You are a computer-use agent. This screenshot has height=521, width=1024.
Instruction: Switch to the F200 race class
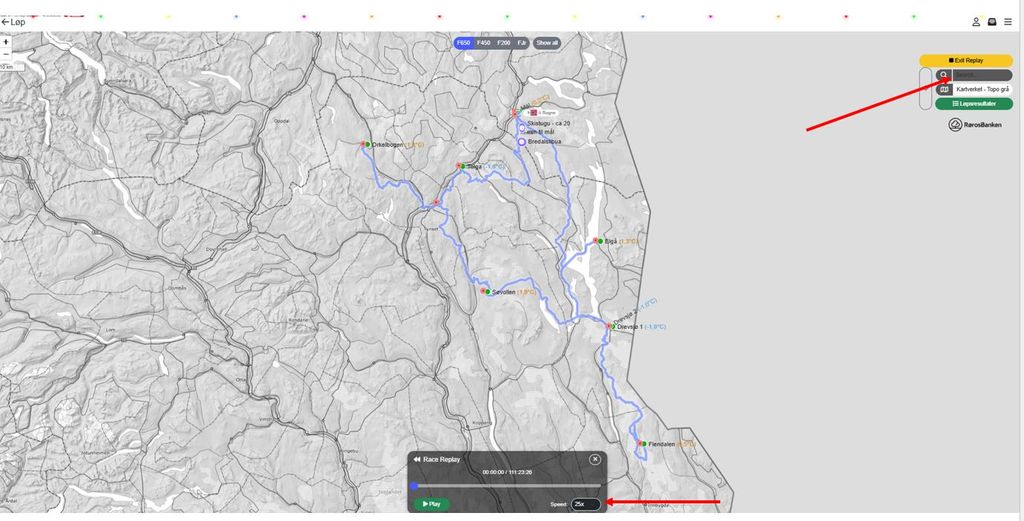(x=504, y=43)
